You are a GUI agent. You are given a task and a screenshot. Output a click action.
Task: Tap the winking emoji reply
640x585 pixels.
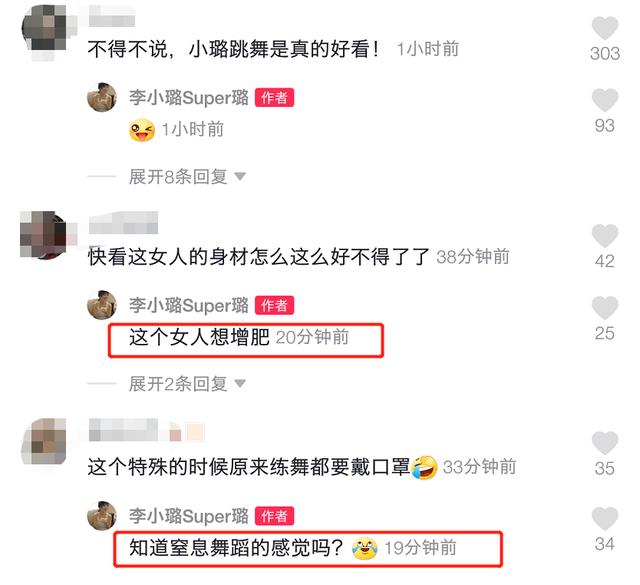(142, 130)
